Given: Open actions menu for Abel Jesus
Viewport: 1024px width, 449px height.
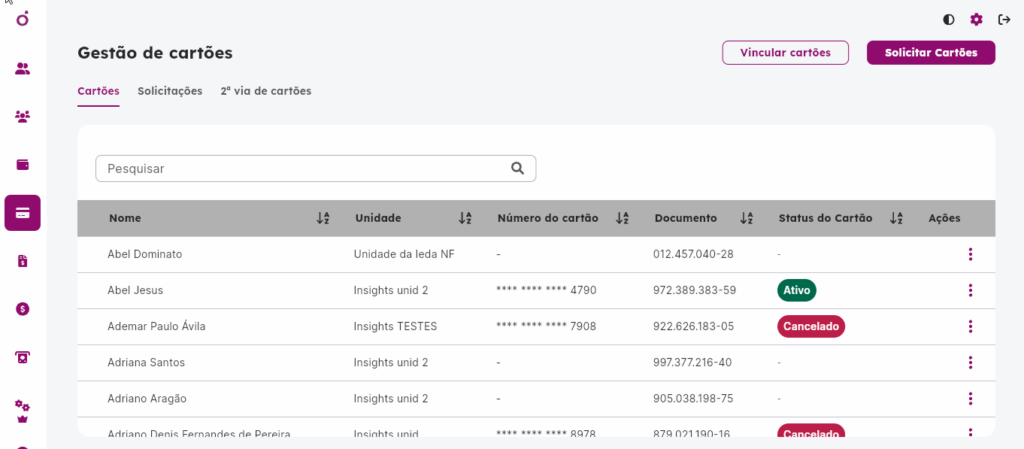Looking at the screenshot, I should (x=970, y=290).
